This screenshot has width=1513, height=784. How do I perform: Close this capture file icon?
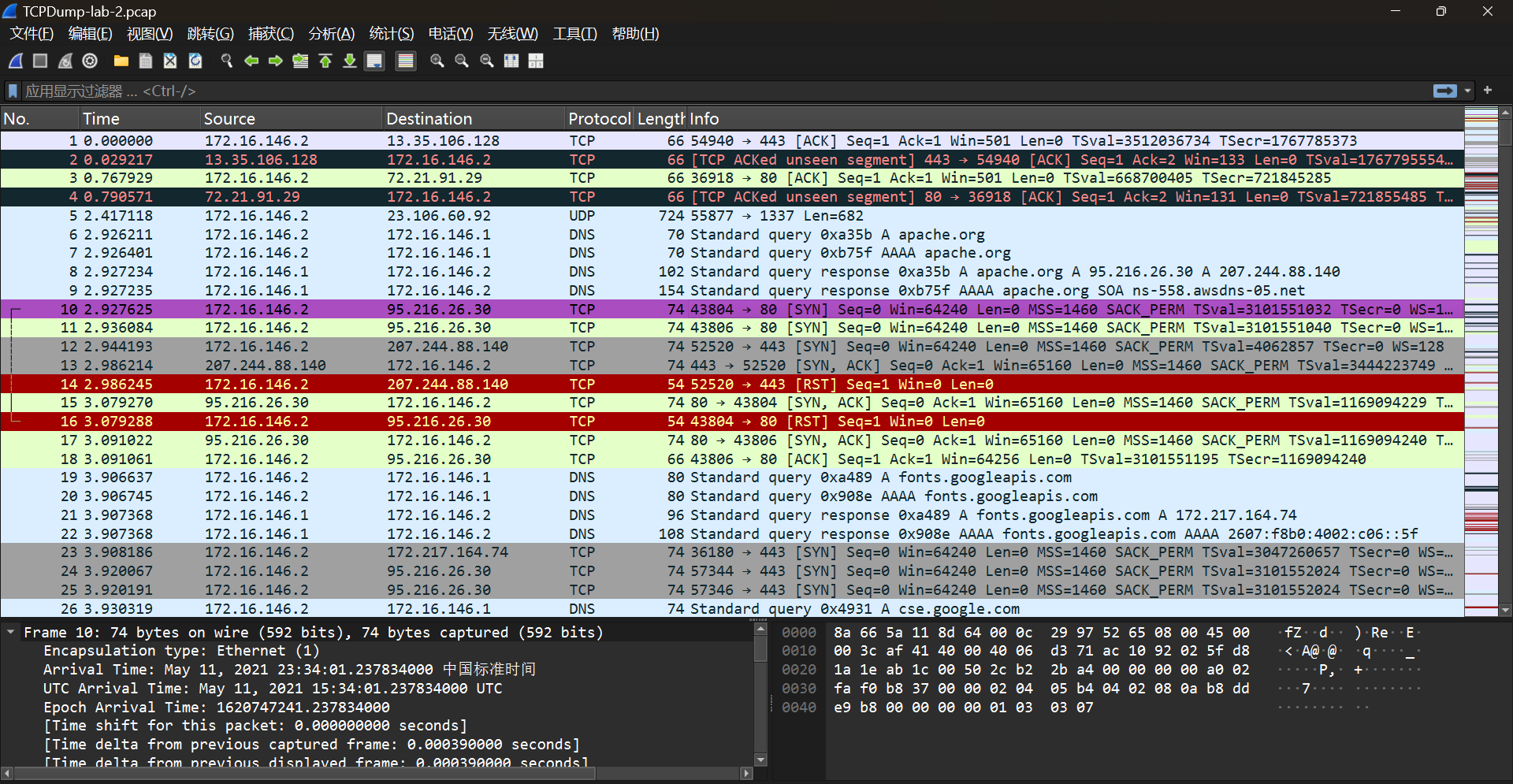point(170,61)
